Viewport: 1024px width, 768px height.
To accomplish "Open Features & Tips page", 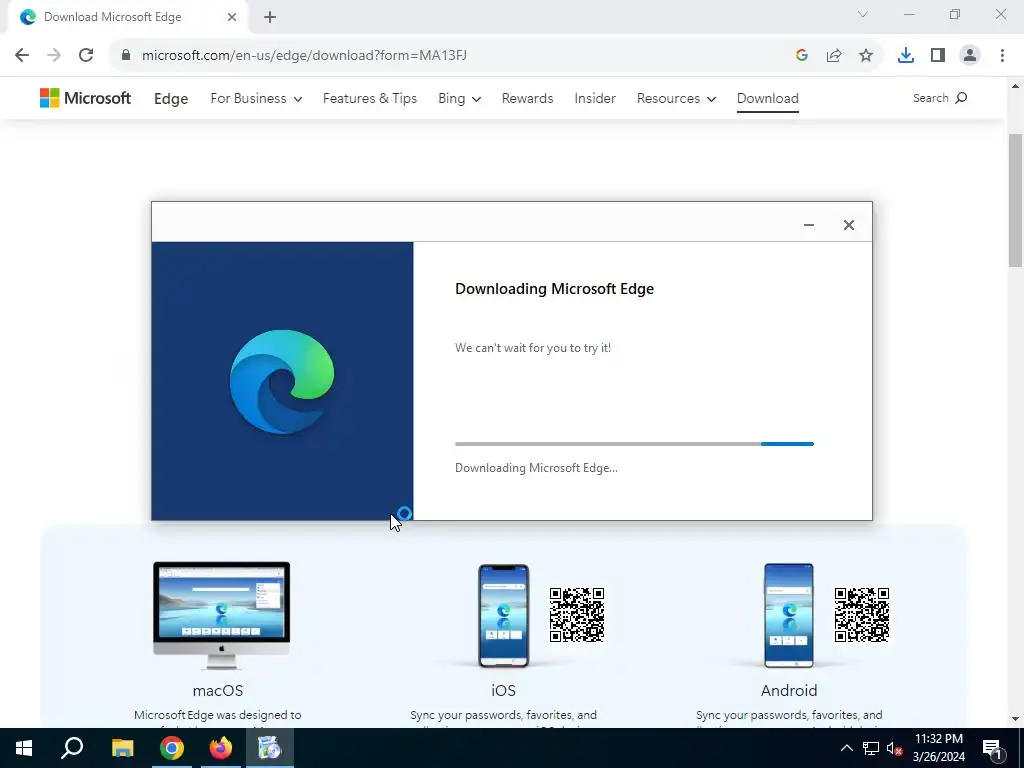I will click(370, 99).
